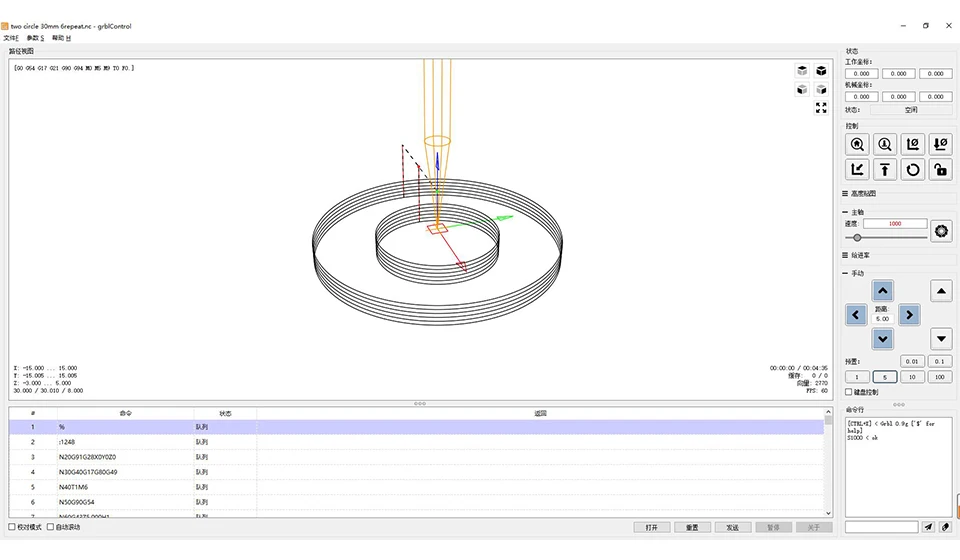This screenshot has width=960, height=560.
Task: Set top view with top-right cube icon
Action: click(821, 71)
